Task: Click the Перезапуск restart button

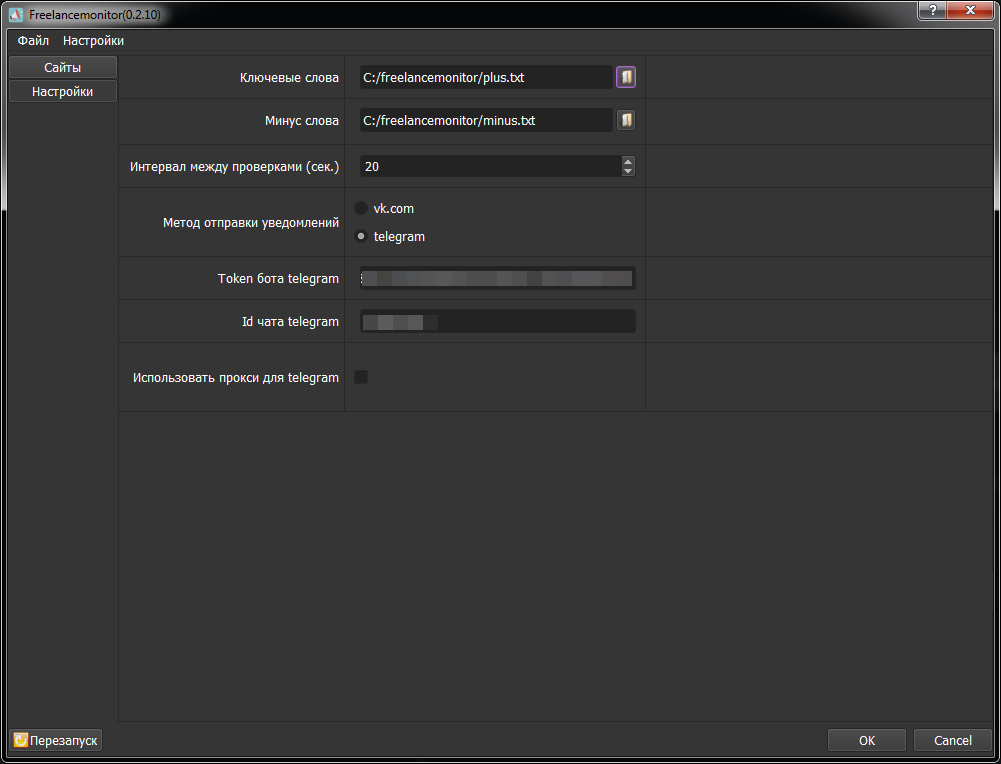Action: coord(56,740)
